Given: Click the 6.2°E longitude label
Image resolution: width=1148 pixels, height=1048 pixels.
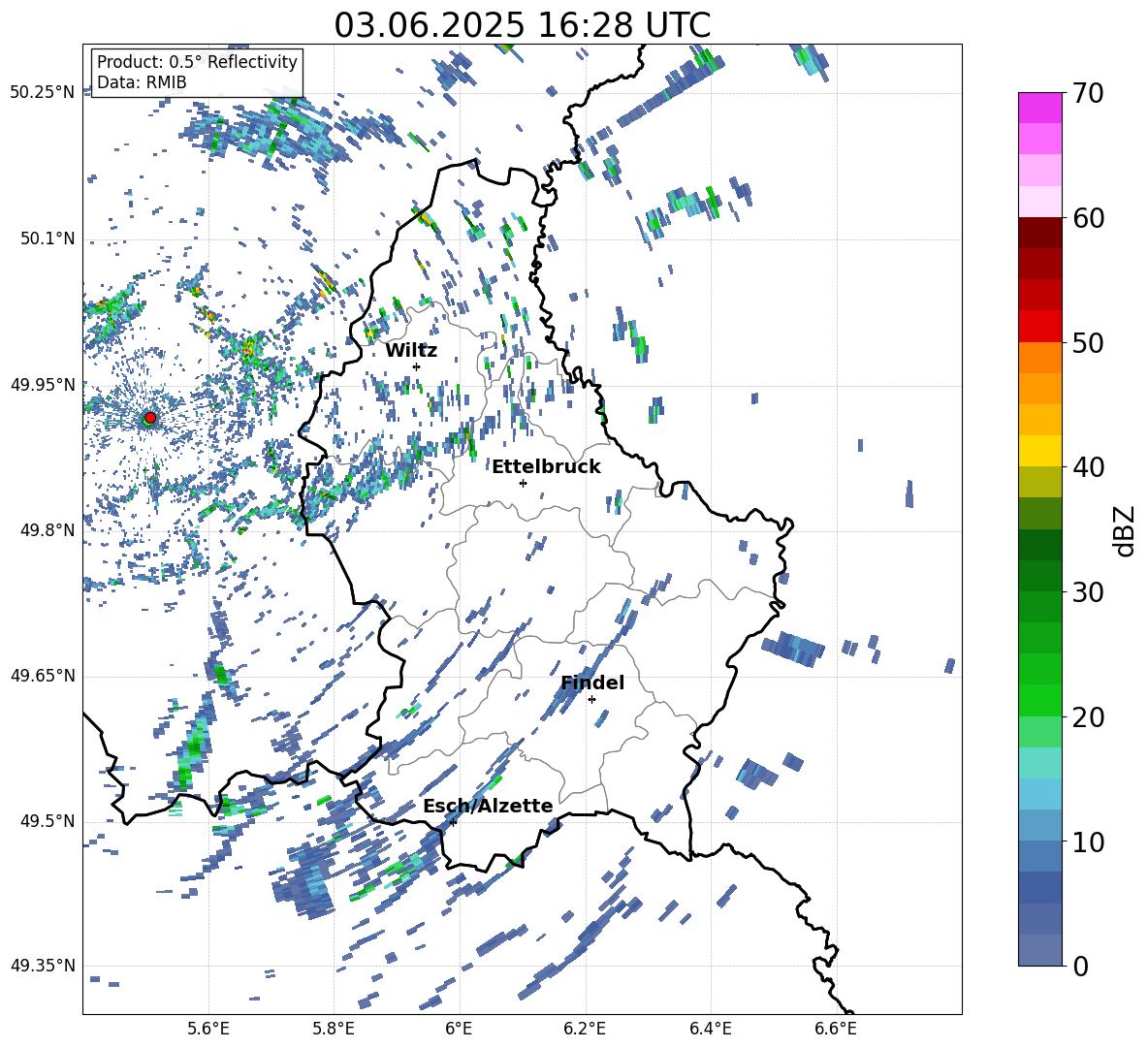Looking at the screenshot, I should [585, 1029].
